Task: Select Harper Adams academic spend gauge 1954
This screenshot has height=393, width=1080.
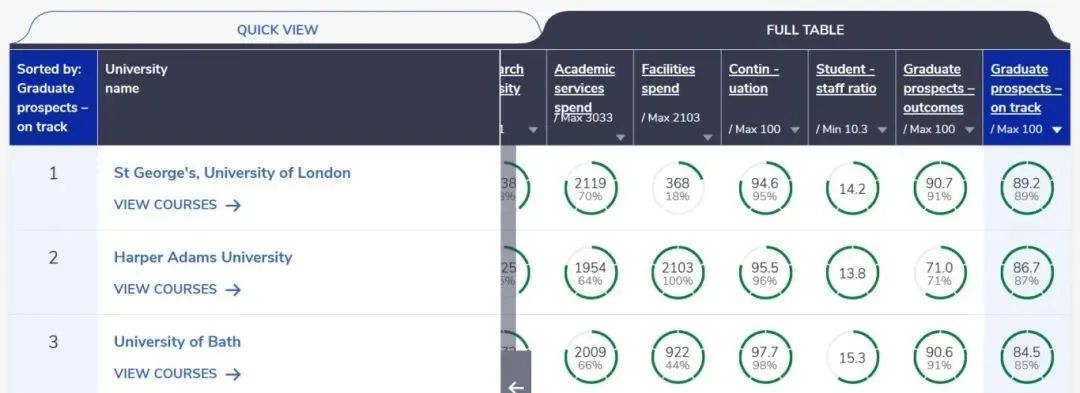Action: pos(590,273)
